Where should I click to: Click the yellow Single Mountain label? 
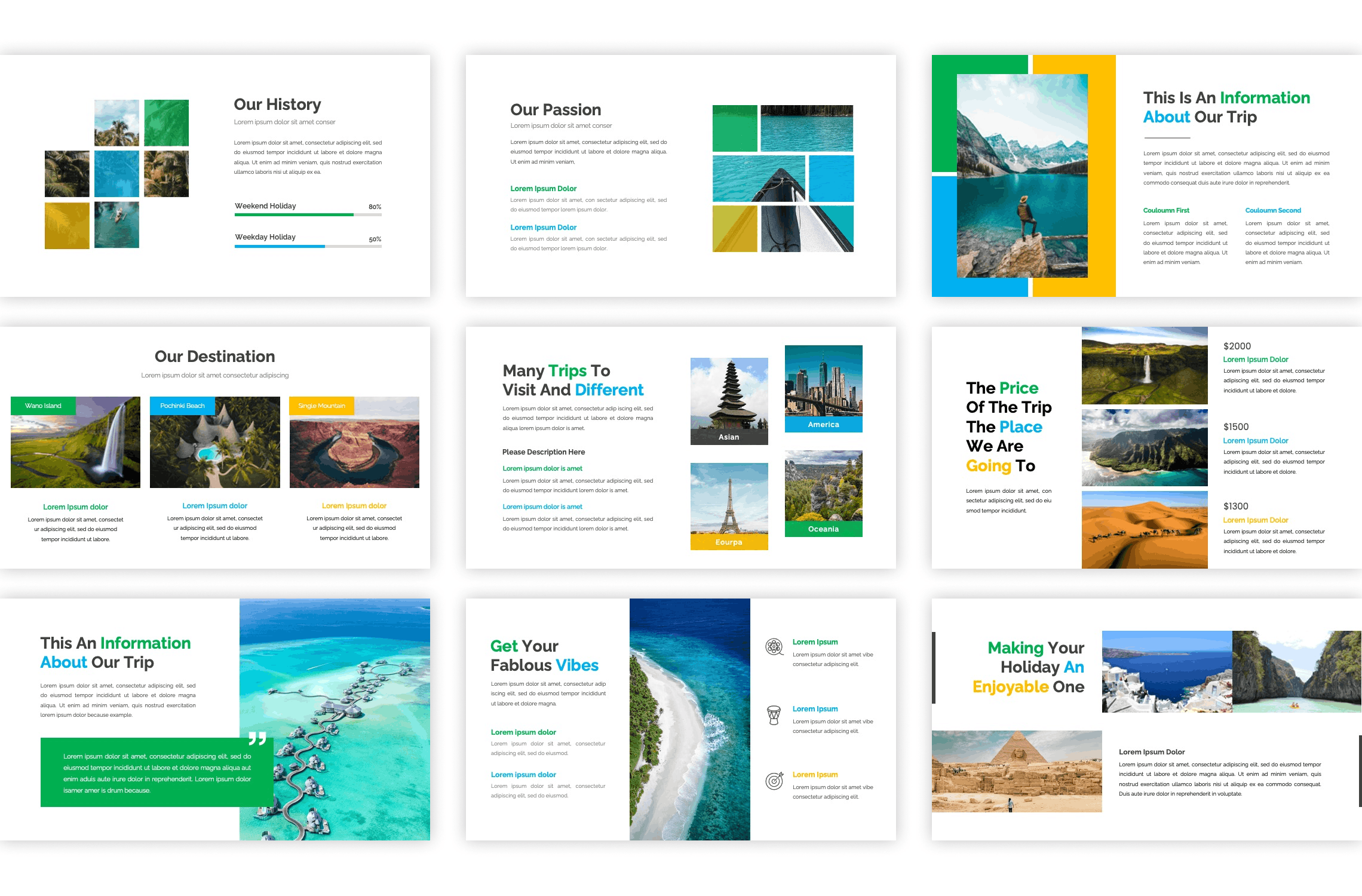321,406
